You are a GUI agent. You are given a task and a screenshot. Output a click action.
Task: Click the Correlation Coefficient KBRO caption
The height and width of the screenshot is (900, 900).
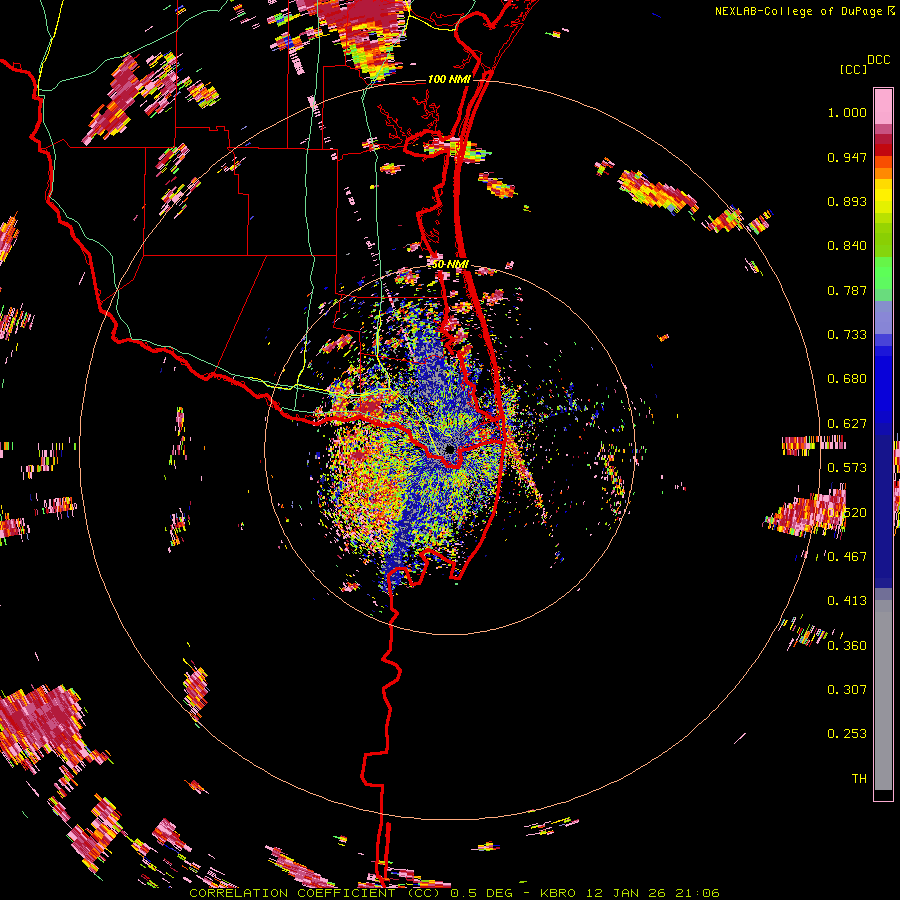[x=454, y=893]
